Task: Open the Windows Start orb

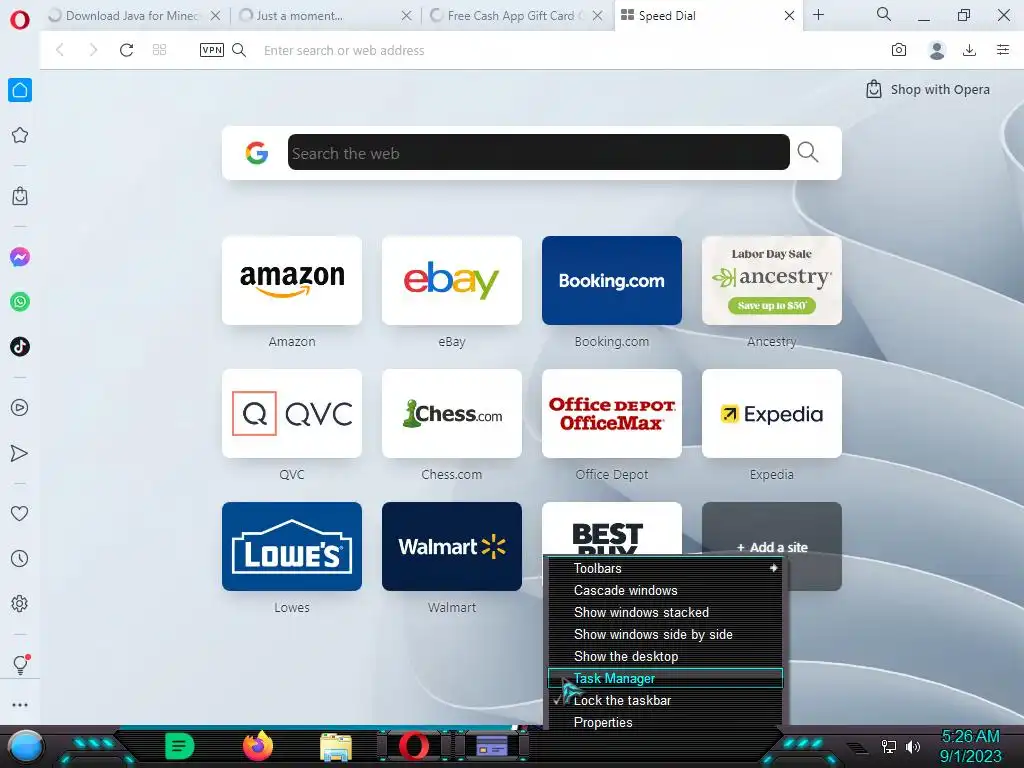Action: [x=26, y=747]
